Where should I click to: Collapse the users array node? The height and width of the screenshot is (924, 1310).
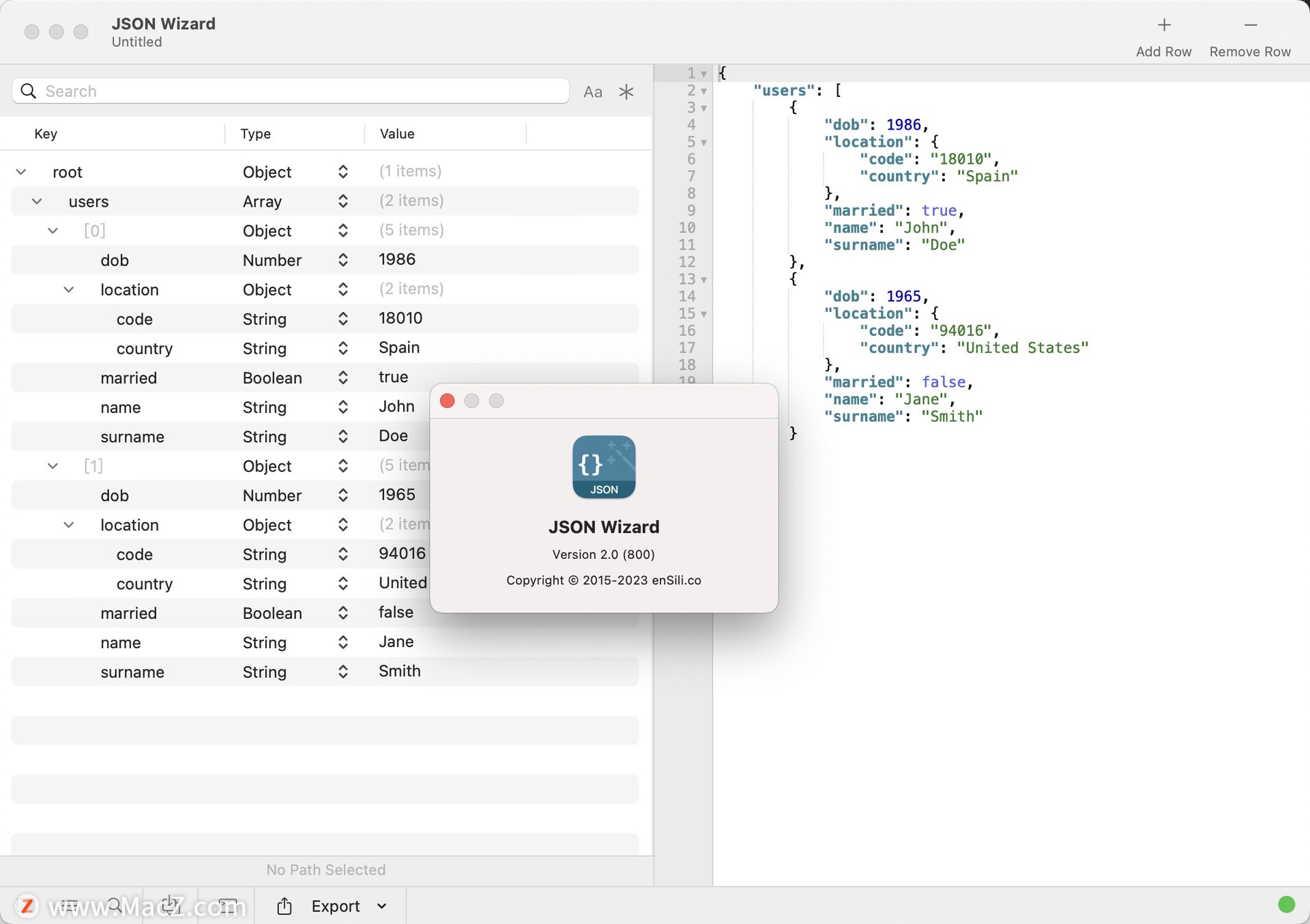click(37, 201)
